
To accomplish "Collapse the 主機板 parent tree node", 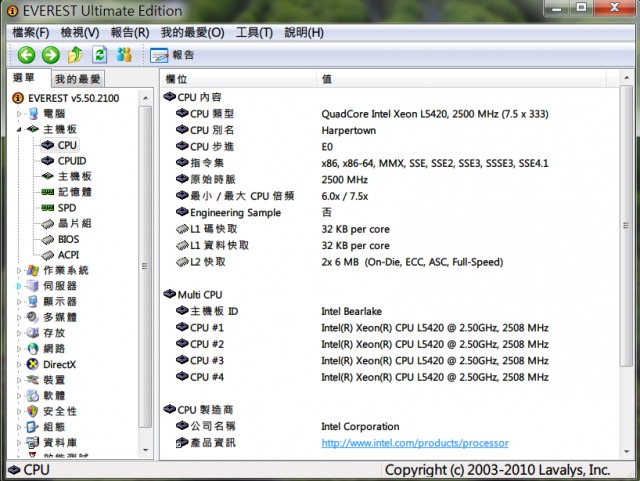I will click(x=19, y=129).
